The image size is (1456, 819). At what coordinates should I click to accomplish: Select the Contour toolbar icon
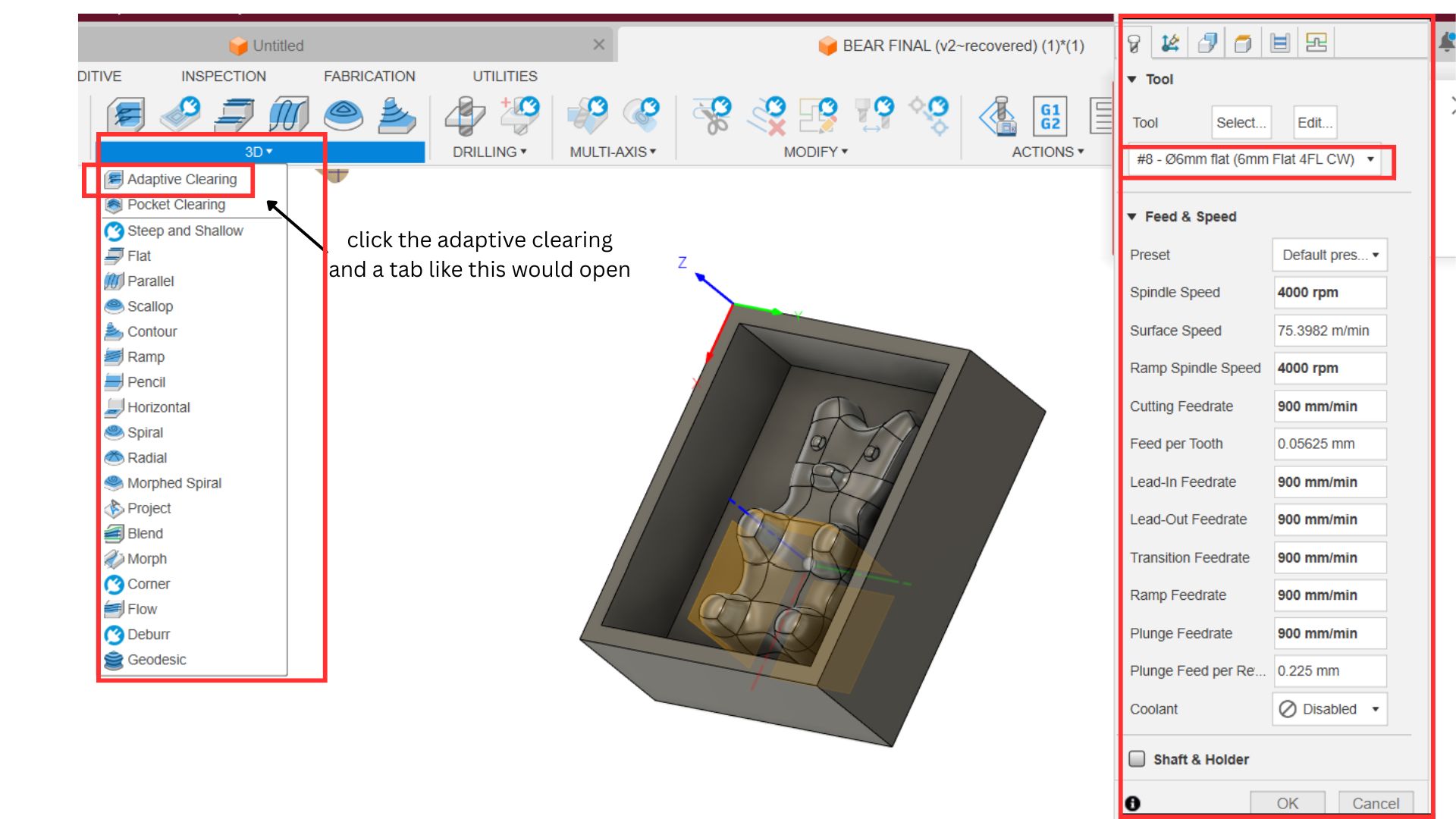click(397, 115)
